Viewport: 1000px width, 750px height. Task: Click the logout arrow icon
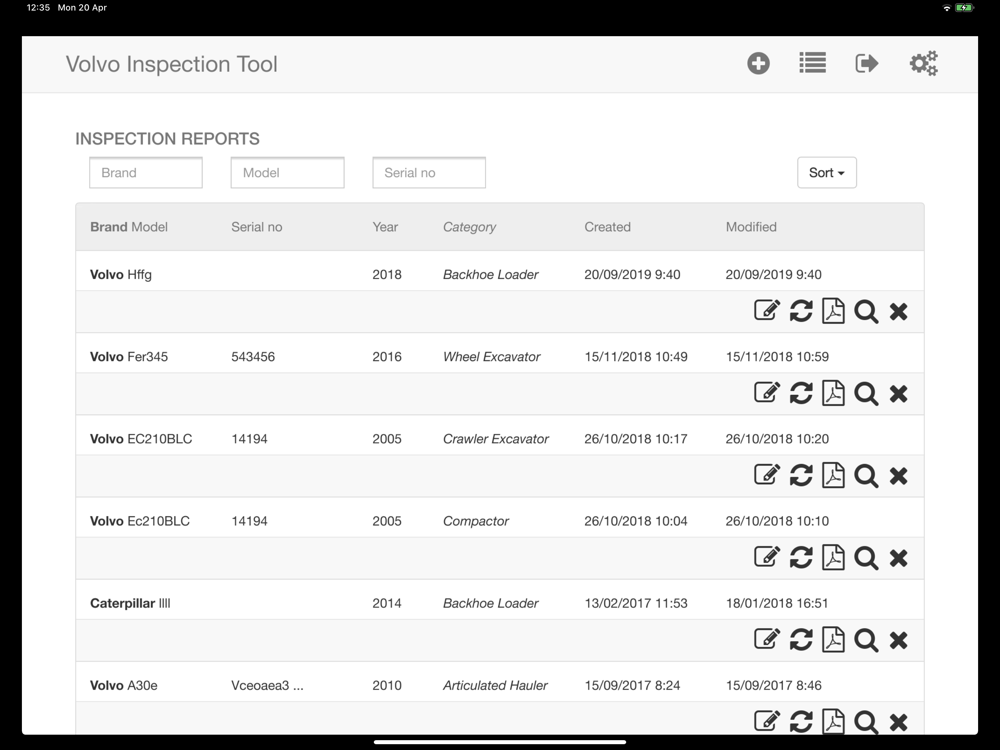[x=867, y=63]
